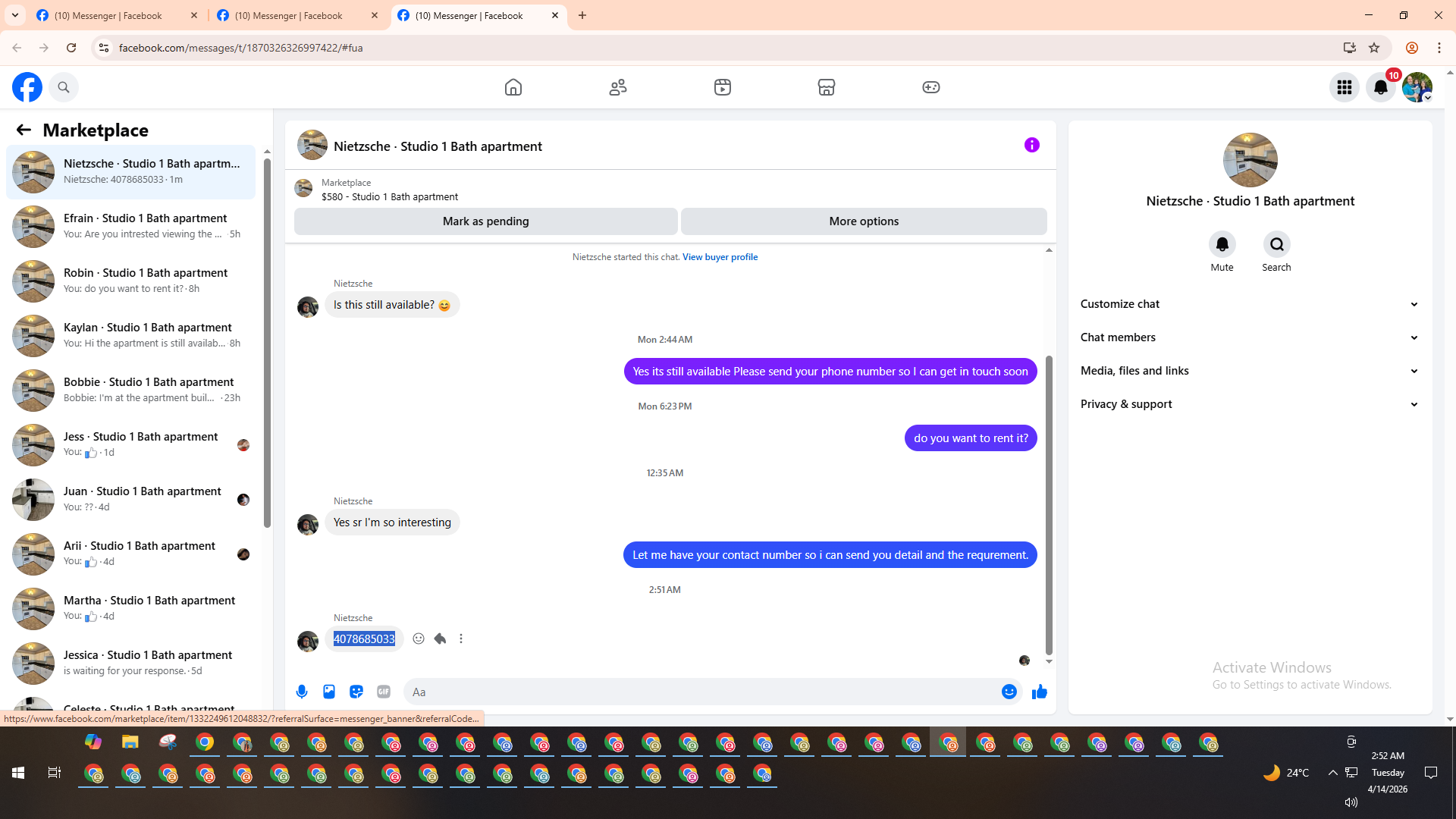React to phone number message
This screenshot has width=1456, height=819.
419,639
